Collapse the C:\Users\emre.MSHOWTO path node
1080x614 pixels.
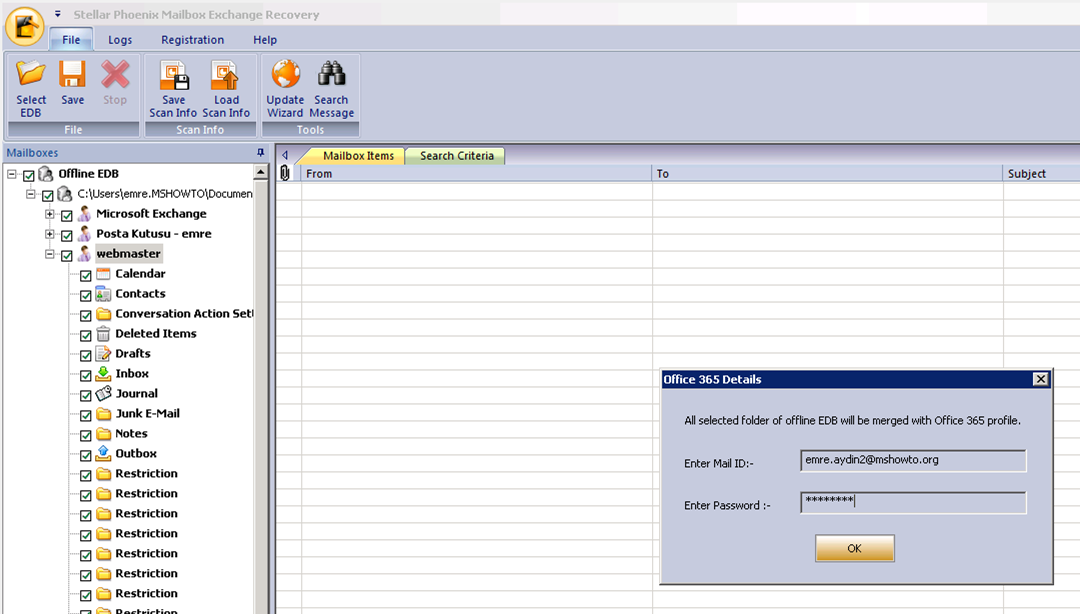31,194
